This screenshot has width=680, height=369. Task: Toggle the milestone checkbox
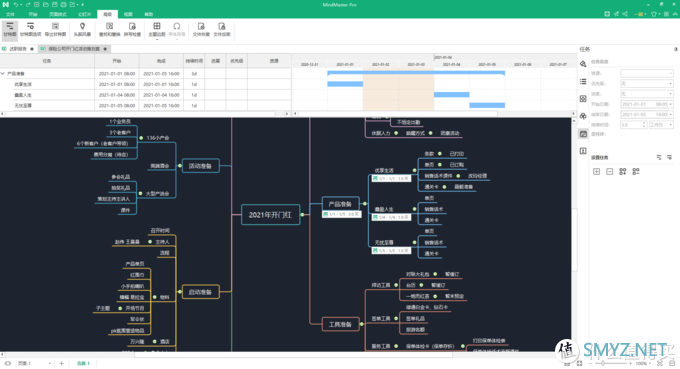coord(623,134)
